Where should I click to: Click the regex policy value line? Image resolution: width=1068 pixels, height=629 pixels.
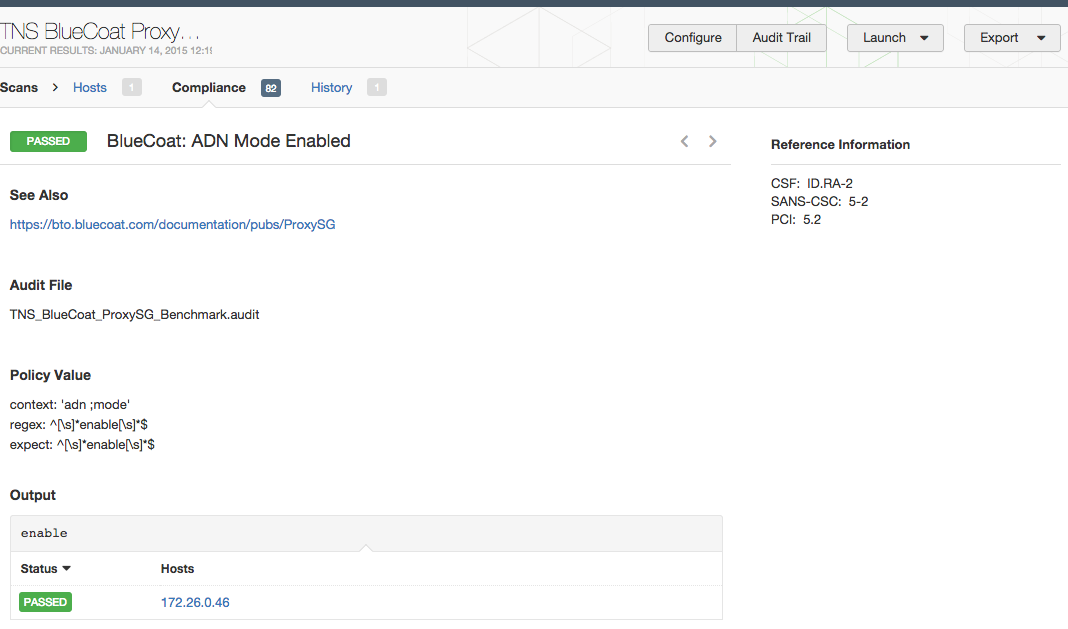coord(78,425)
